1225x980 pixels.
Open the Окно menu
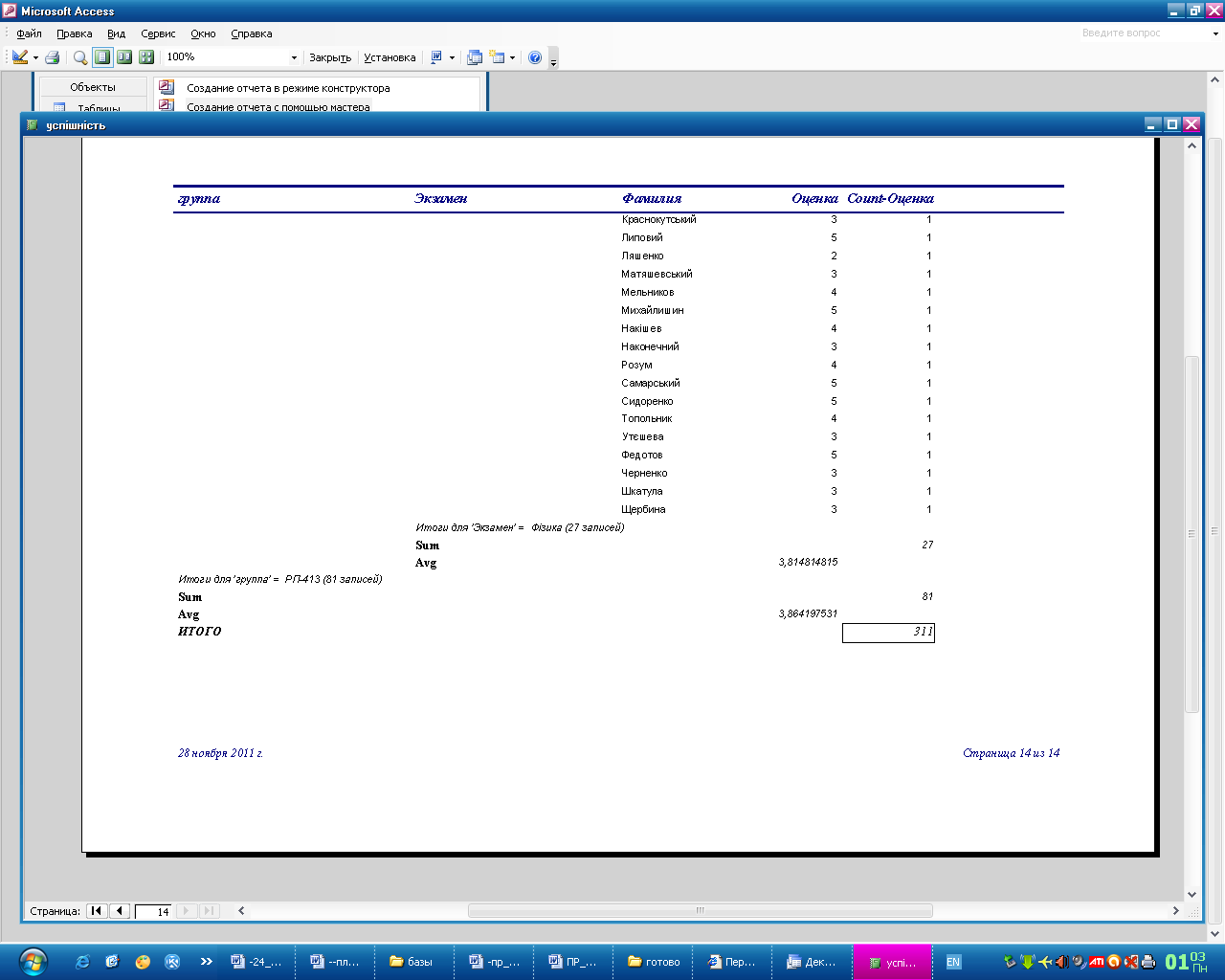[x=203, y=33]
